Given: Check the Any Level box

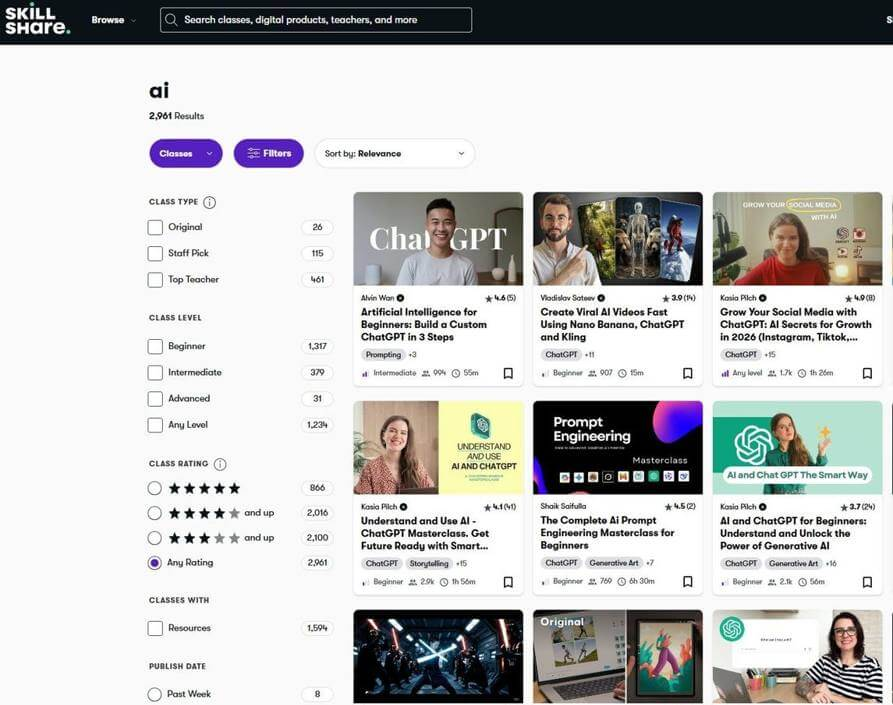Looking at the screenshot, I should pos(155,425).
